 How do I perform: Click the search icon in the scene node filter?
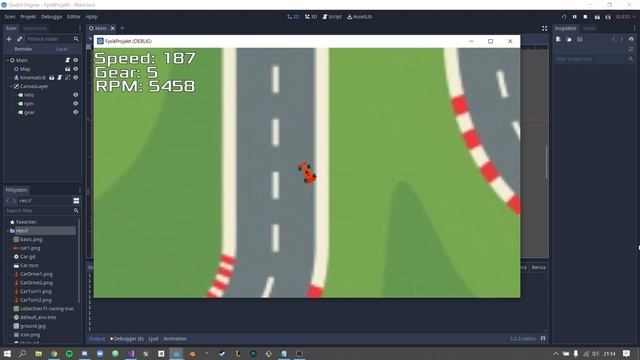point(76,39)
